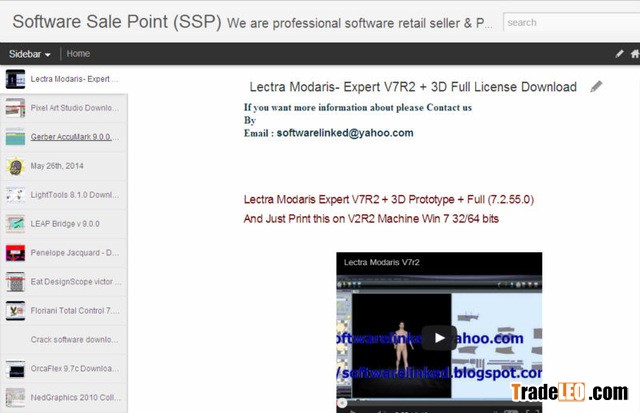The height and width of the screenshot is (413, 640).
Task: Click the Eat DesignScope post thumbnail
Action: [16, 282]
